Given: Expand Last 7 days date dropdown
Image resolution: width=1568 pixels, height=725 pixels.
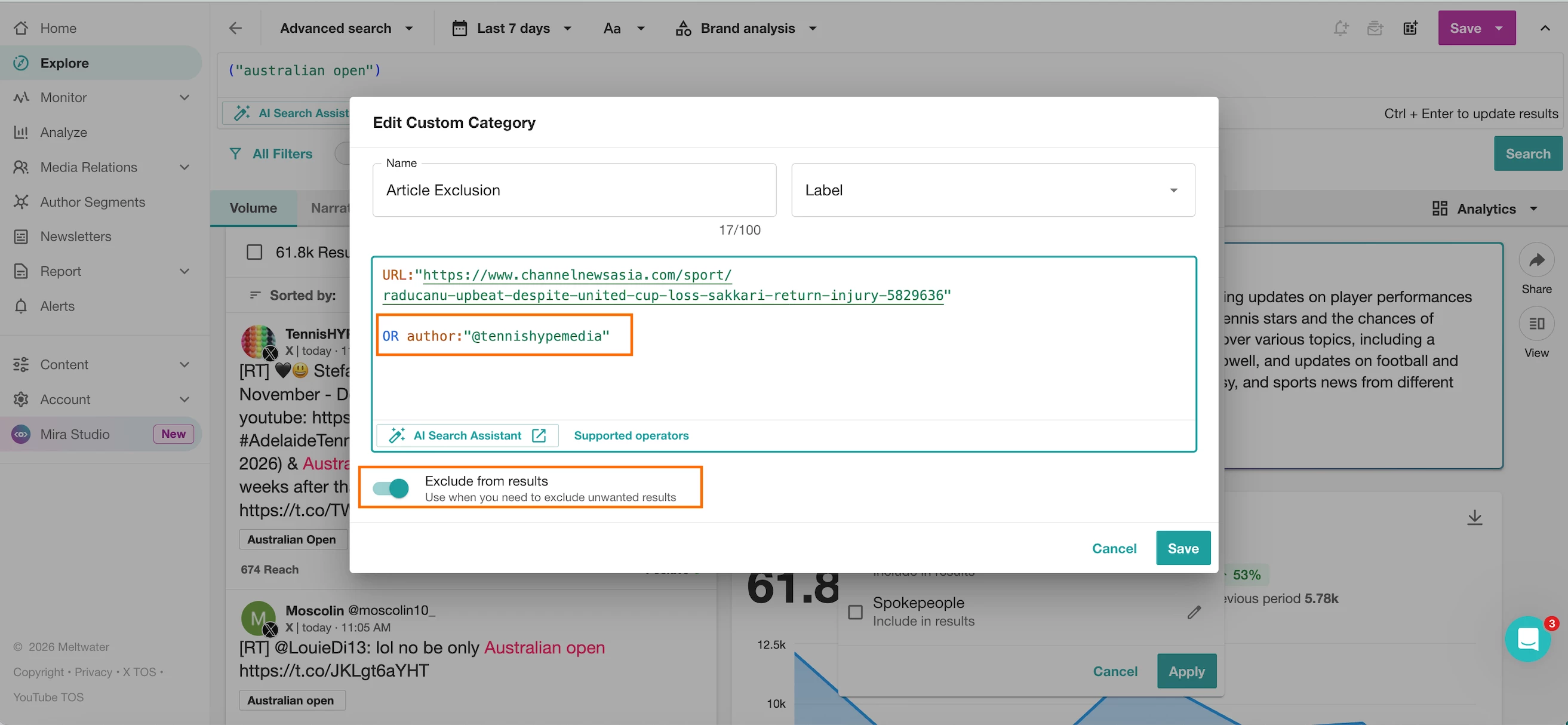Looking at the screenshot, I should (512, 28).
